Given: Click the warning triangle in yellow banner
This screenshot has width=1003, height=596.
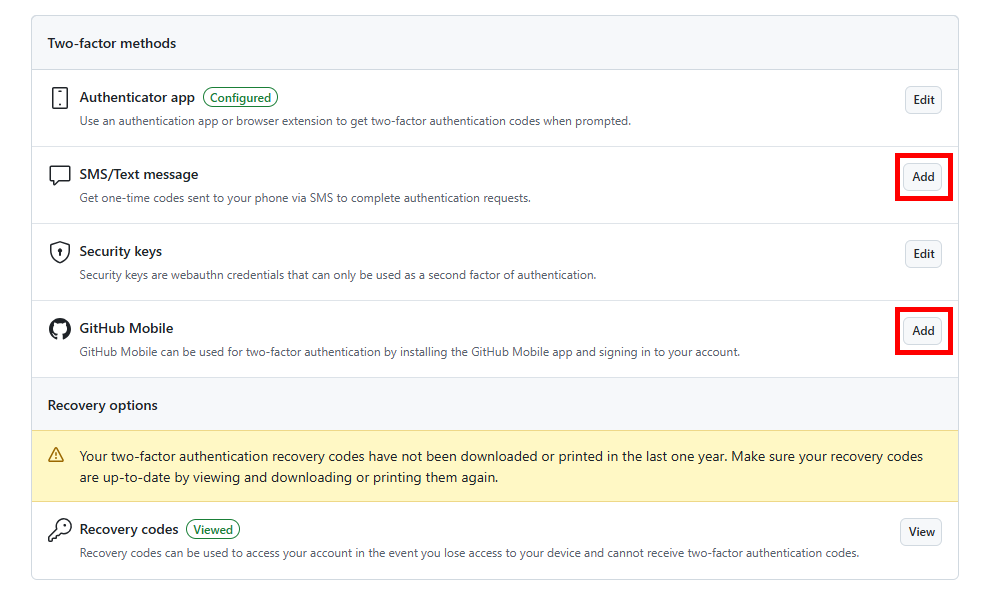Looking at the screenshot, I should pyautogui.click(x=56, y=456).
